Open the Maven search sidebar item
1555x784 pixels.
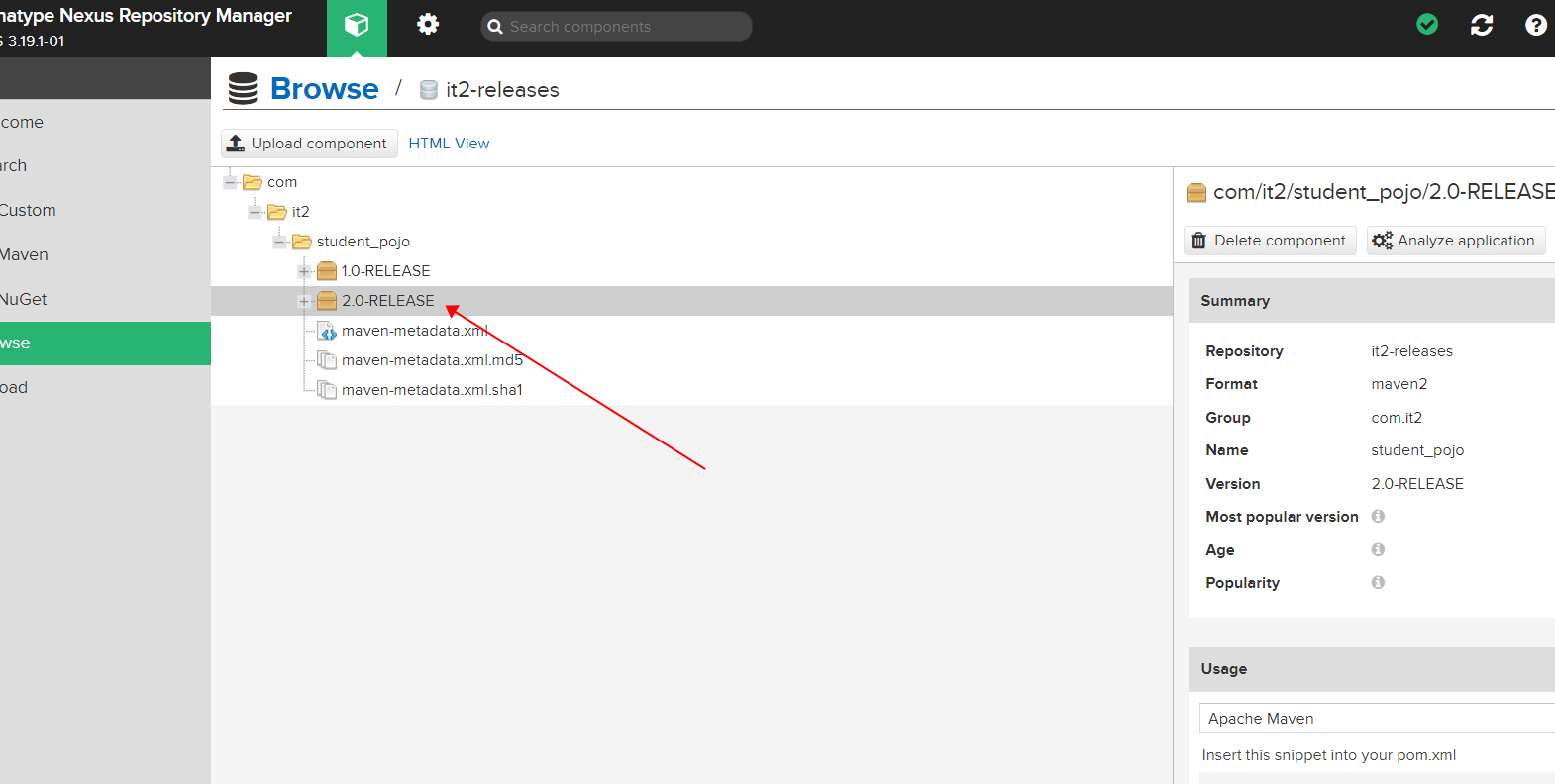click(105, 254)
